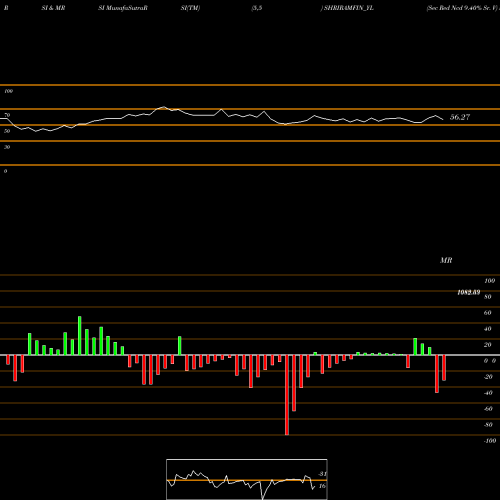This screenshot has width=500, height=500.
Task: Click the -40 label on MR axis
Action: pos(488,393)
